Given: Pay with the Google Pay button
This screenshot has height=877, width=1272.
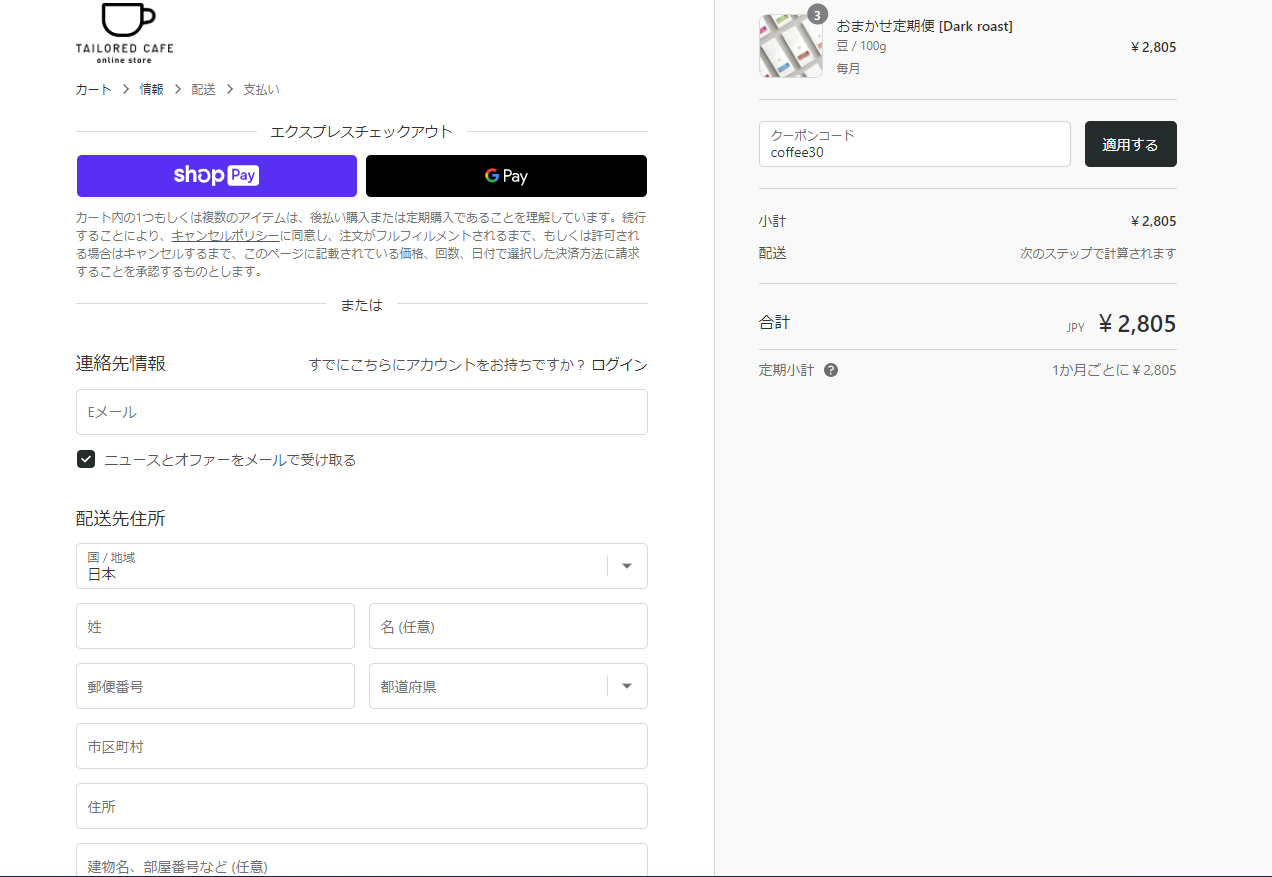Looking at the screenshot, I should 506,176.
